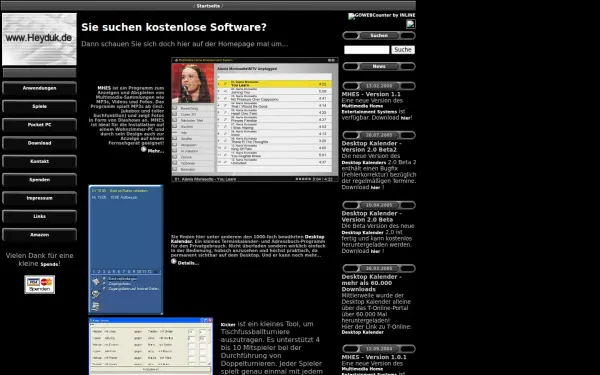
Task: Open the Spenden page in sidebar
Action: tap(39, 180)
